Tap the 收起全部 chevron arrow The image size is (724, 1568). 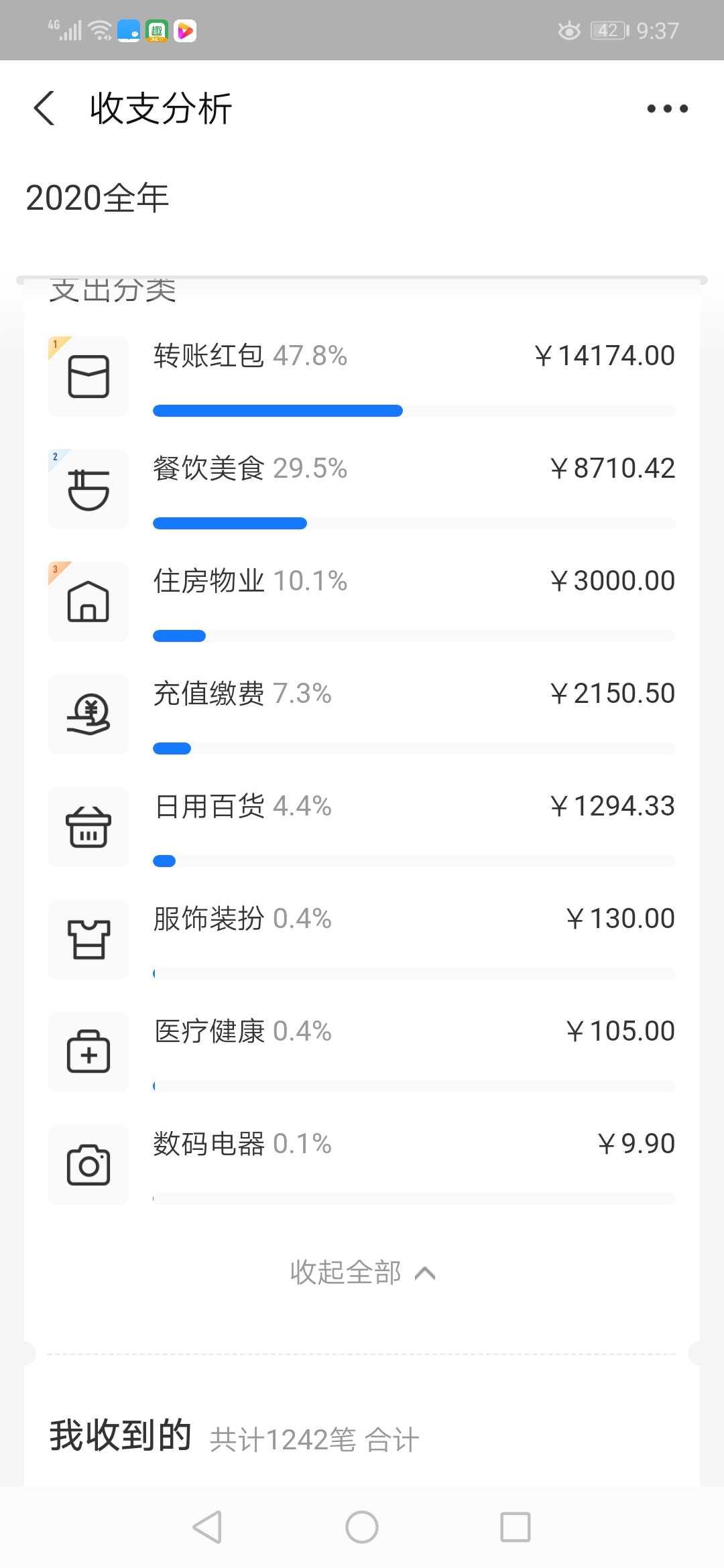(426, 1273)
